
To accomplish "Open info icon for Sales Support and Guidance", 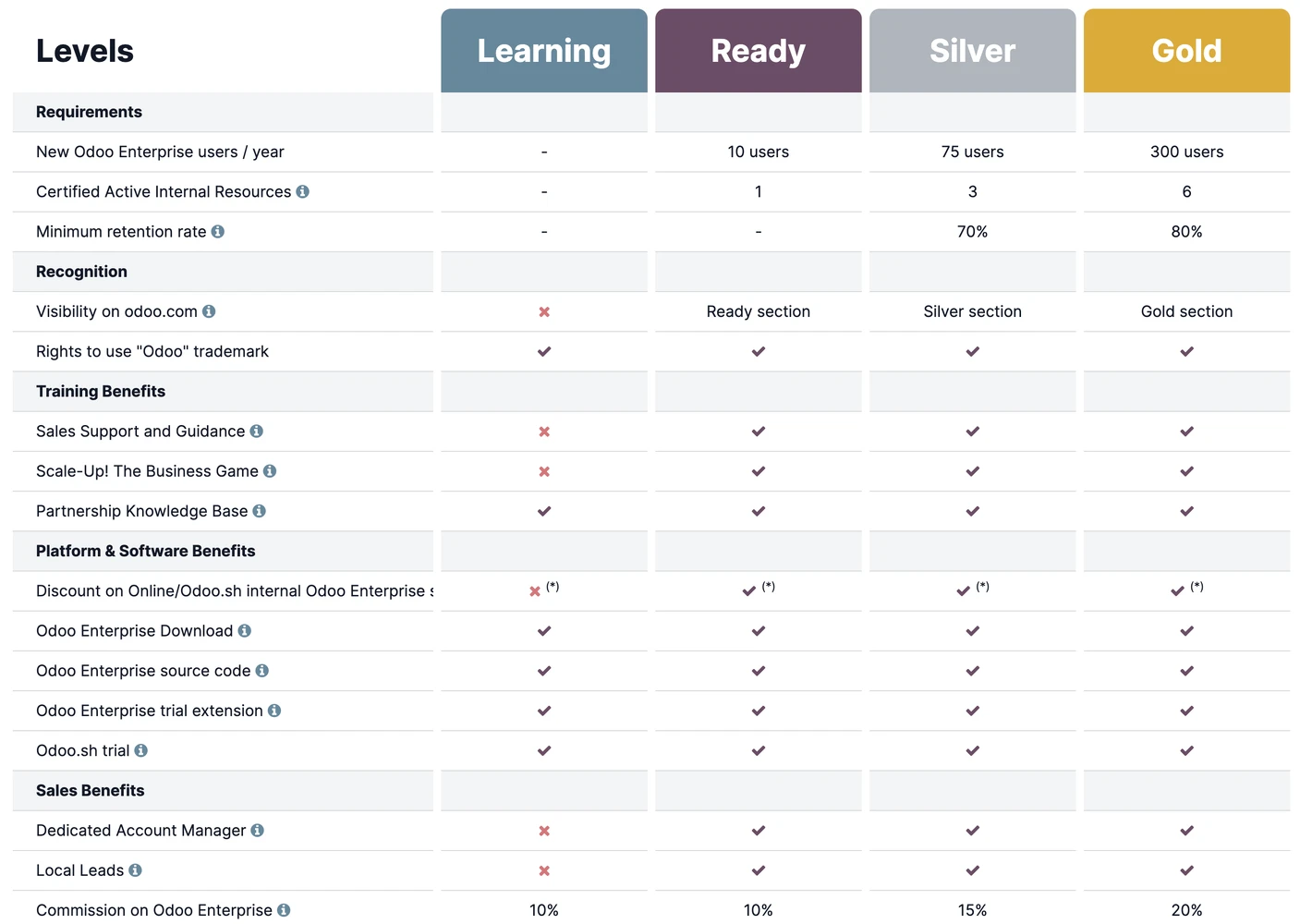I will tap(257, 431).
